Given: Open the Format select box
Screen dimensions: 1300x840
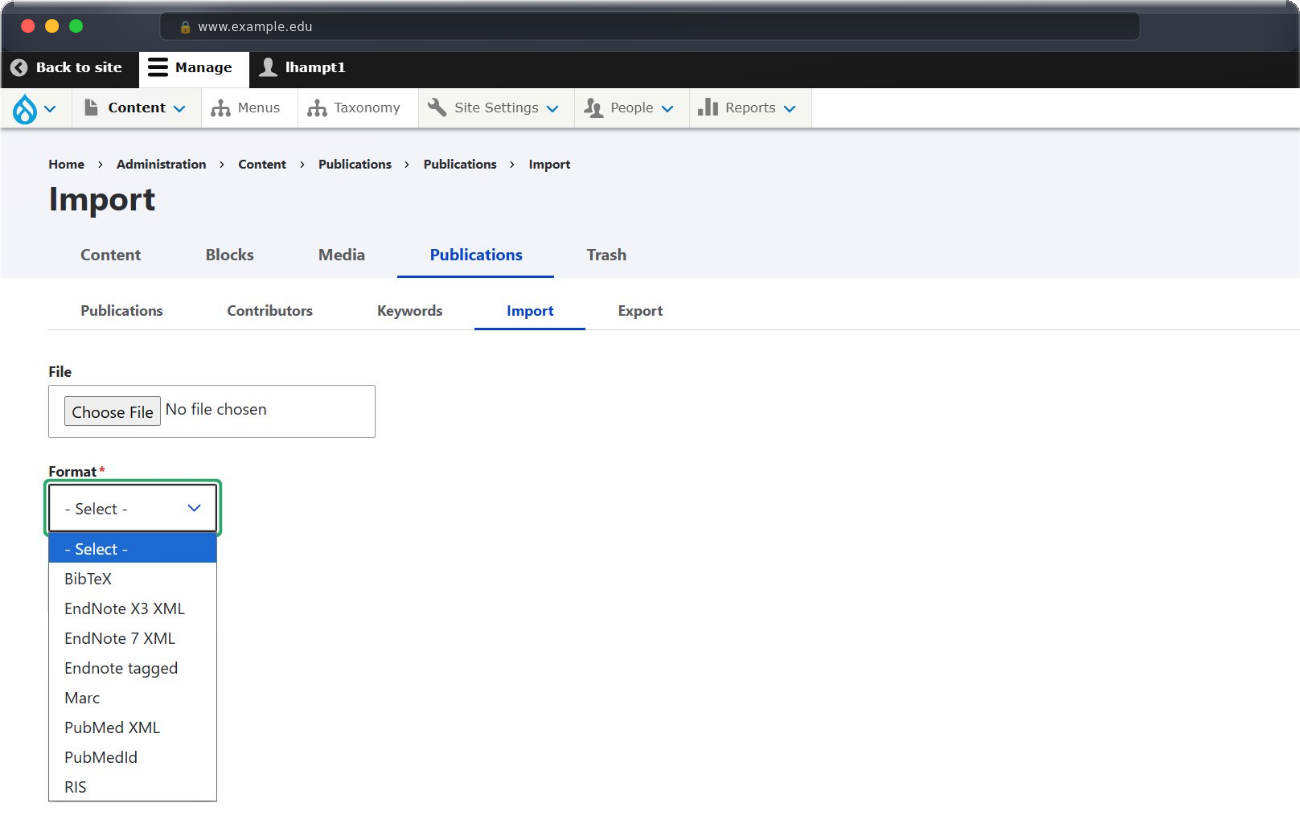Looking at the screenshot, I should coord(132,508).
